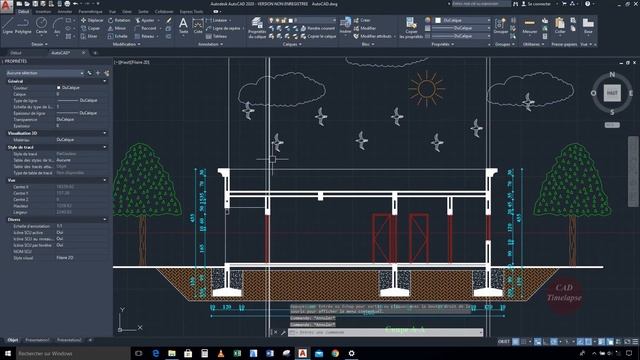Click the Undo arrow in quick access toolbar
Image resolution: width=640 pixels, height=360 pixels.
click(76, 4)
